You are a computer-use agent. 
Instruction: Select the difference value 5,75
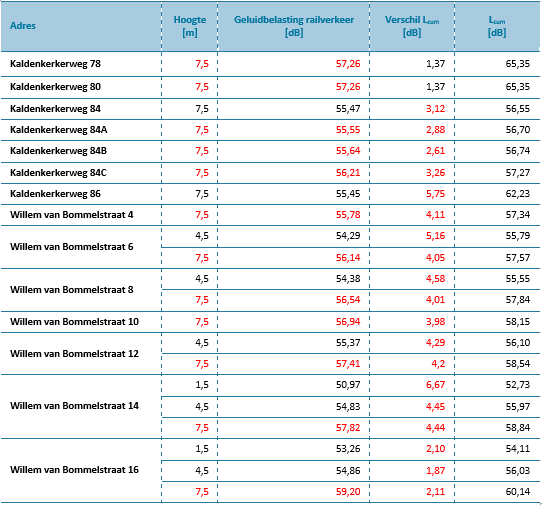[x=435, y=194]
